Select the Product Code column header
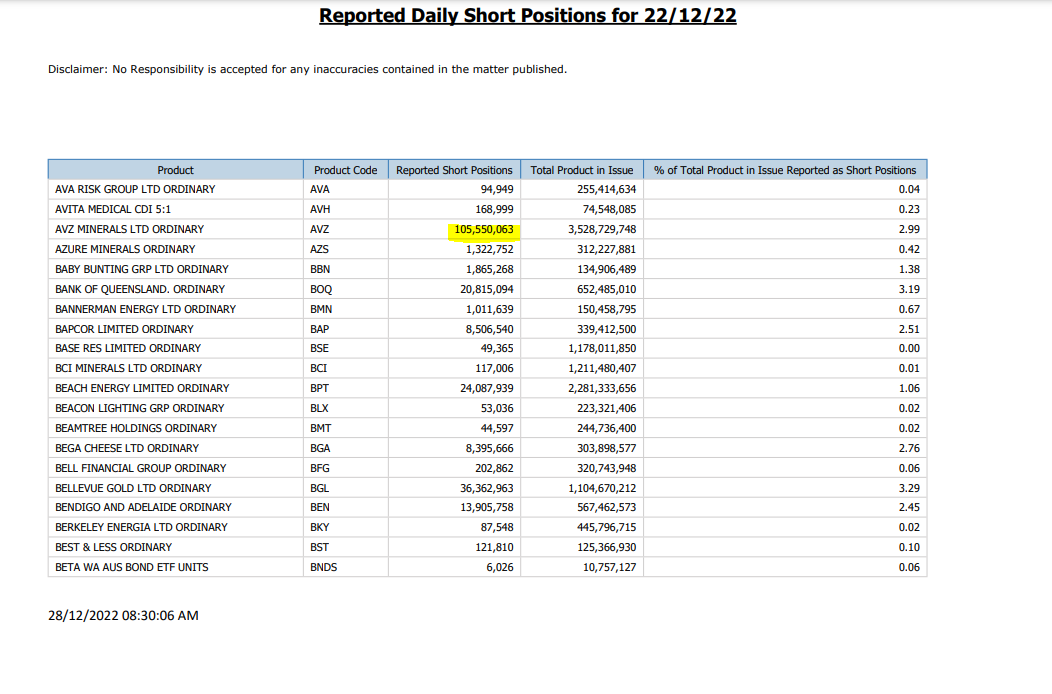The width and height of the screenshot is (1052, 694). pyautogui.click(x=345, y=170)
